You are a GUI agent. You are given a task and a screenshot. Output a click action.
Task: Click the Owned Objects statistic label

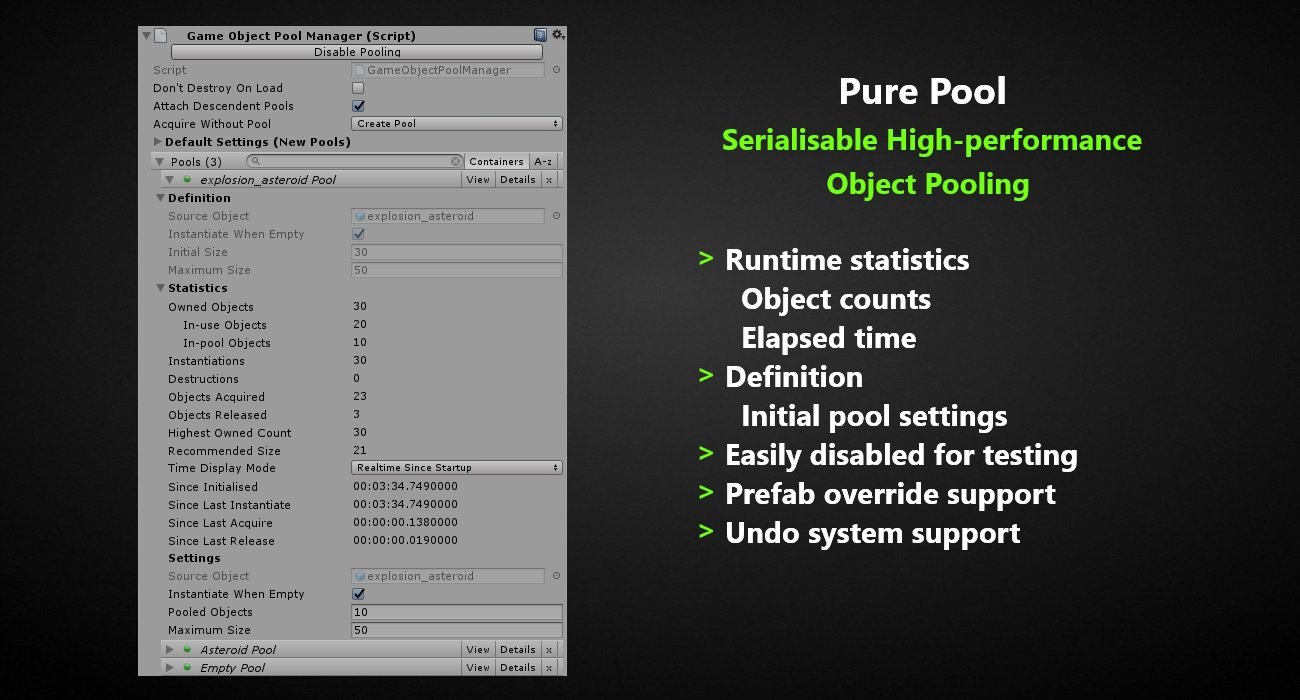[x=211, y=307]
